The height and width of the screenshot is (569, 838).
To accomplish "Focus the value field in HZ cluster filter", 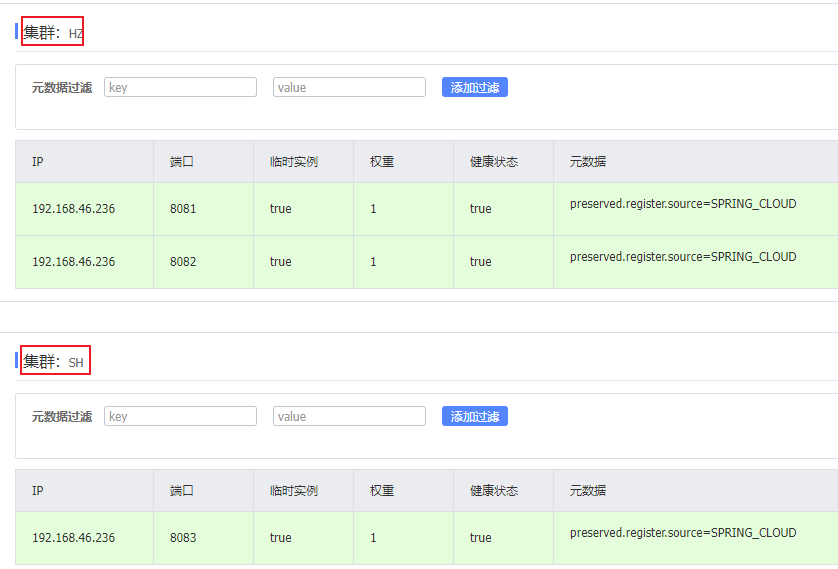I will coord(349,88).
